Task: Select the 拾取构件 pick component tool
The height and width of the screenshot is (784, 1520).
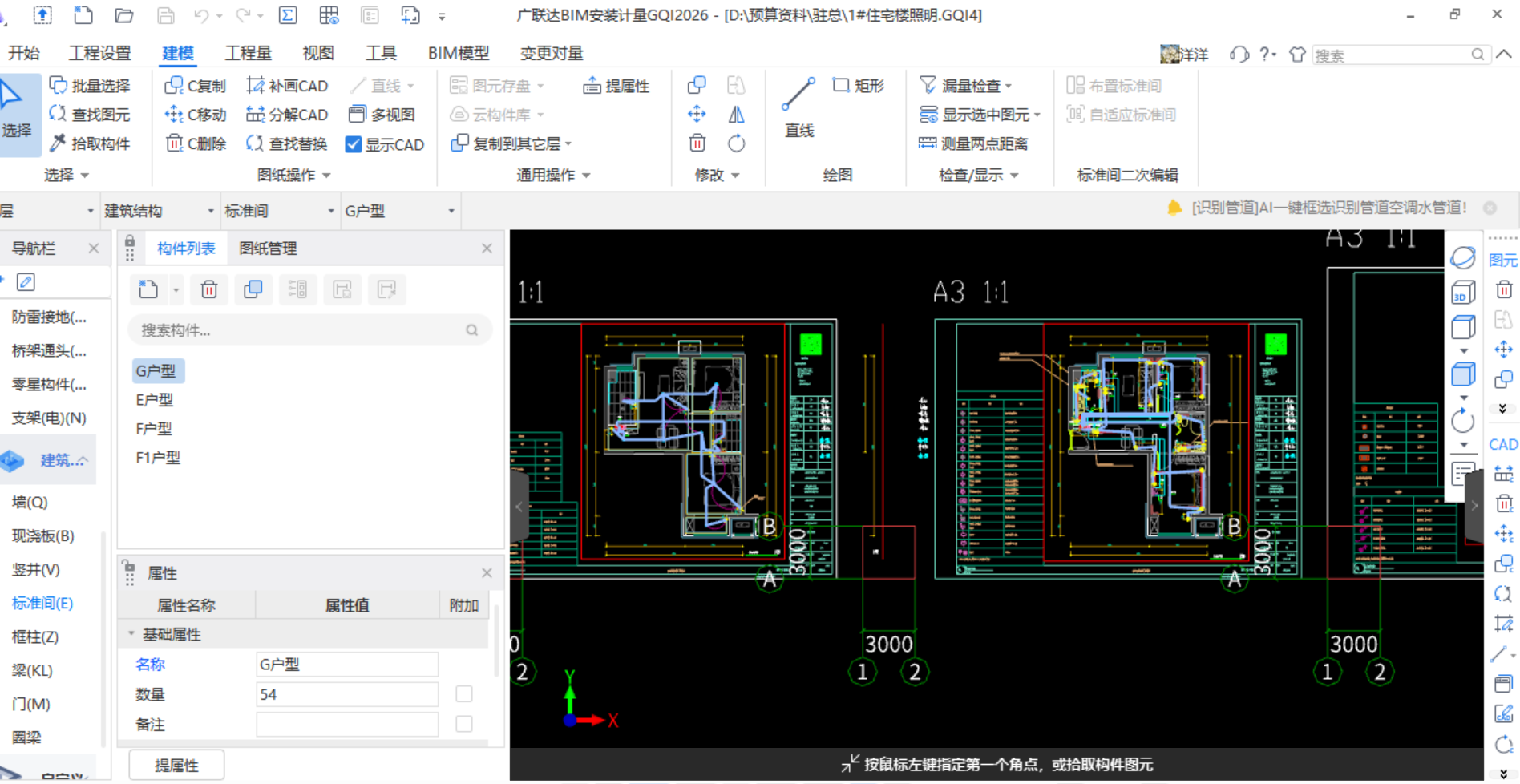Action: pos(91,143)
